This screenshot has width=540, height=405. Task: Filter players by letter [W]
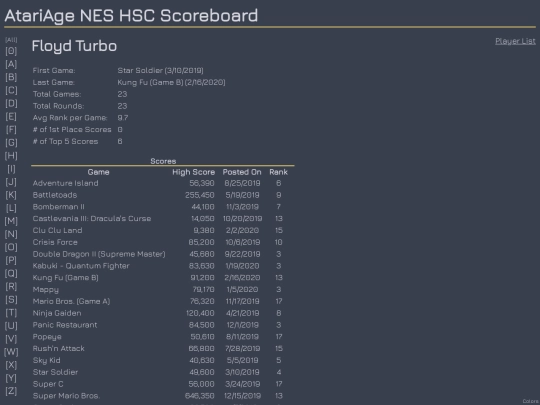11,352
